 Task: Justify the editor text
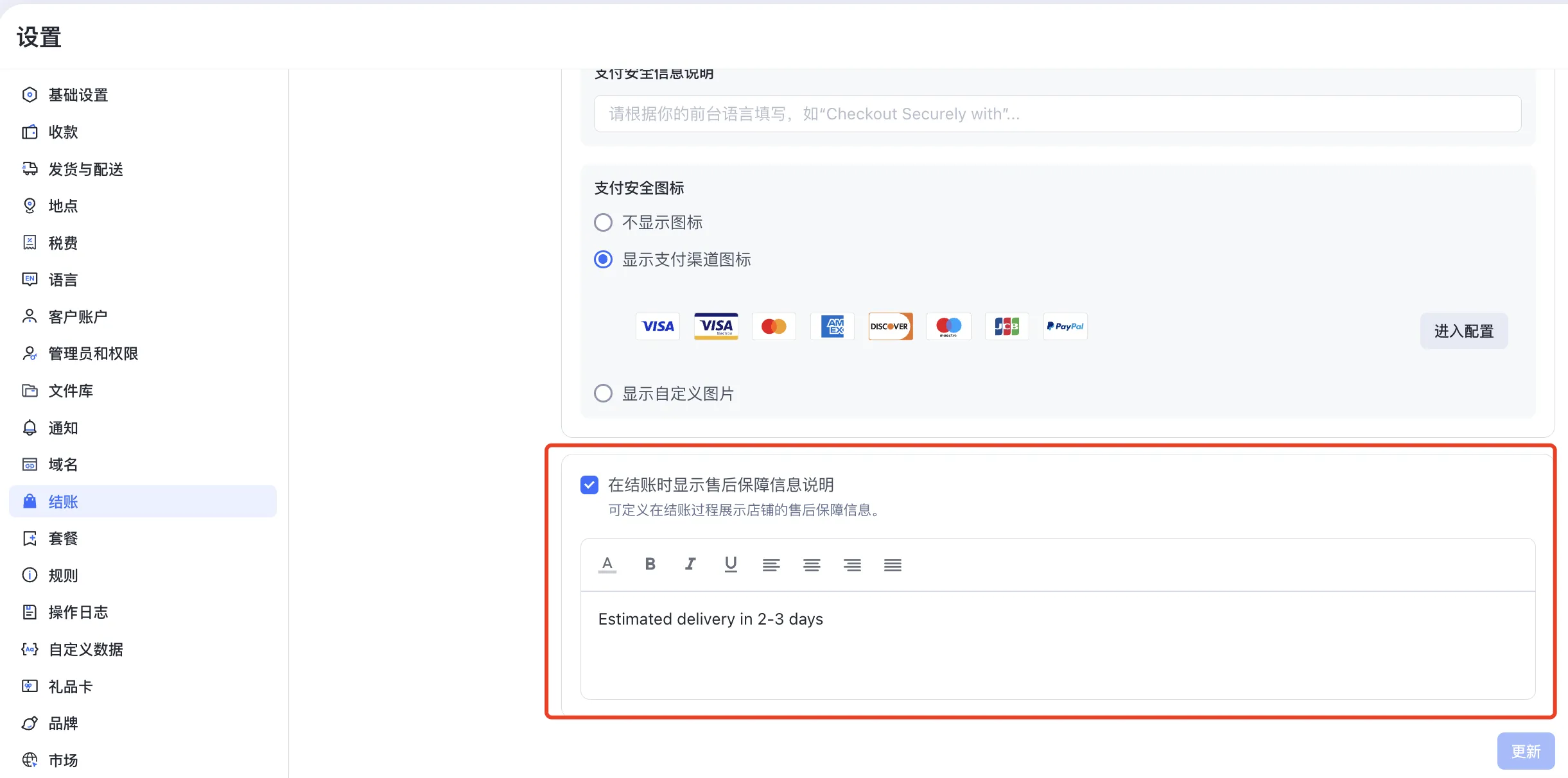coord(893,565)
